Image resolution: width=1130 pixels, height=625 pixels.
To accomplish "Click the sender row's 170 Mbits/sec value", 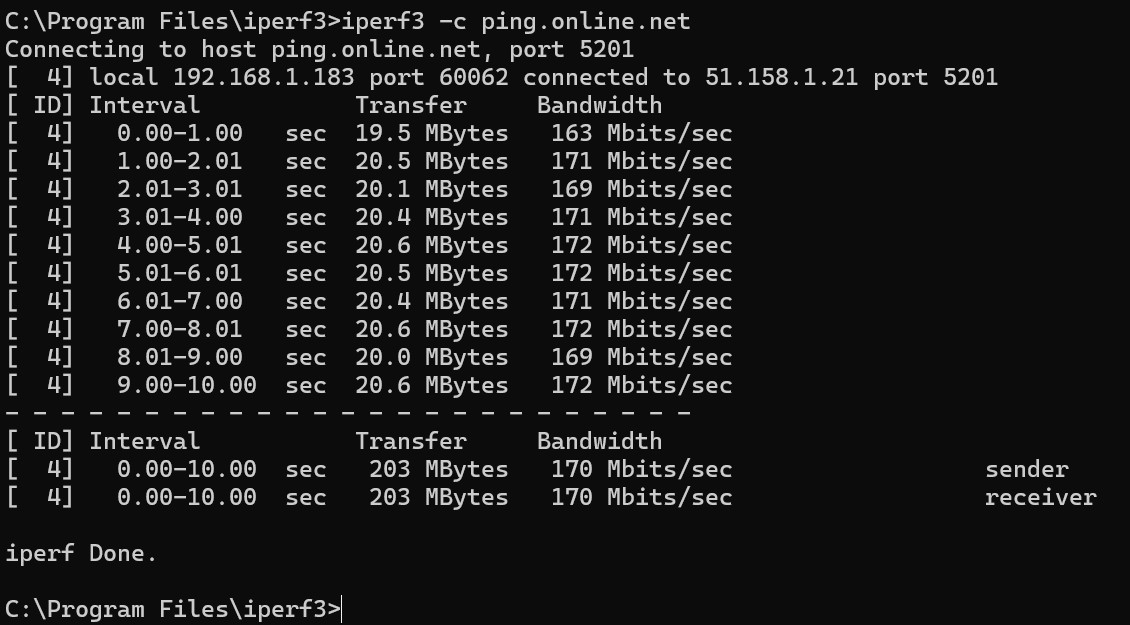I will click(x=641, y=470).
